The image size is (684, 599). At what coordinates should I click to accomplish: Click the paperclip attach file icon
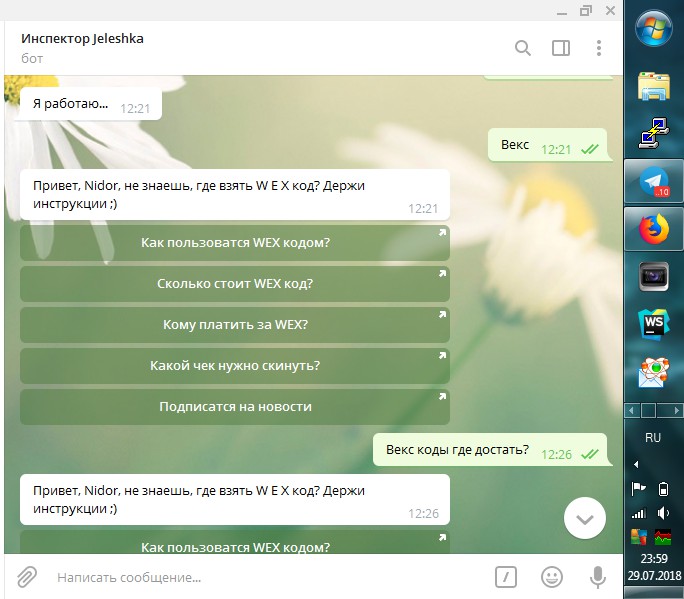27,577
